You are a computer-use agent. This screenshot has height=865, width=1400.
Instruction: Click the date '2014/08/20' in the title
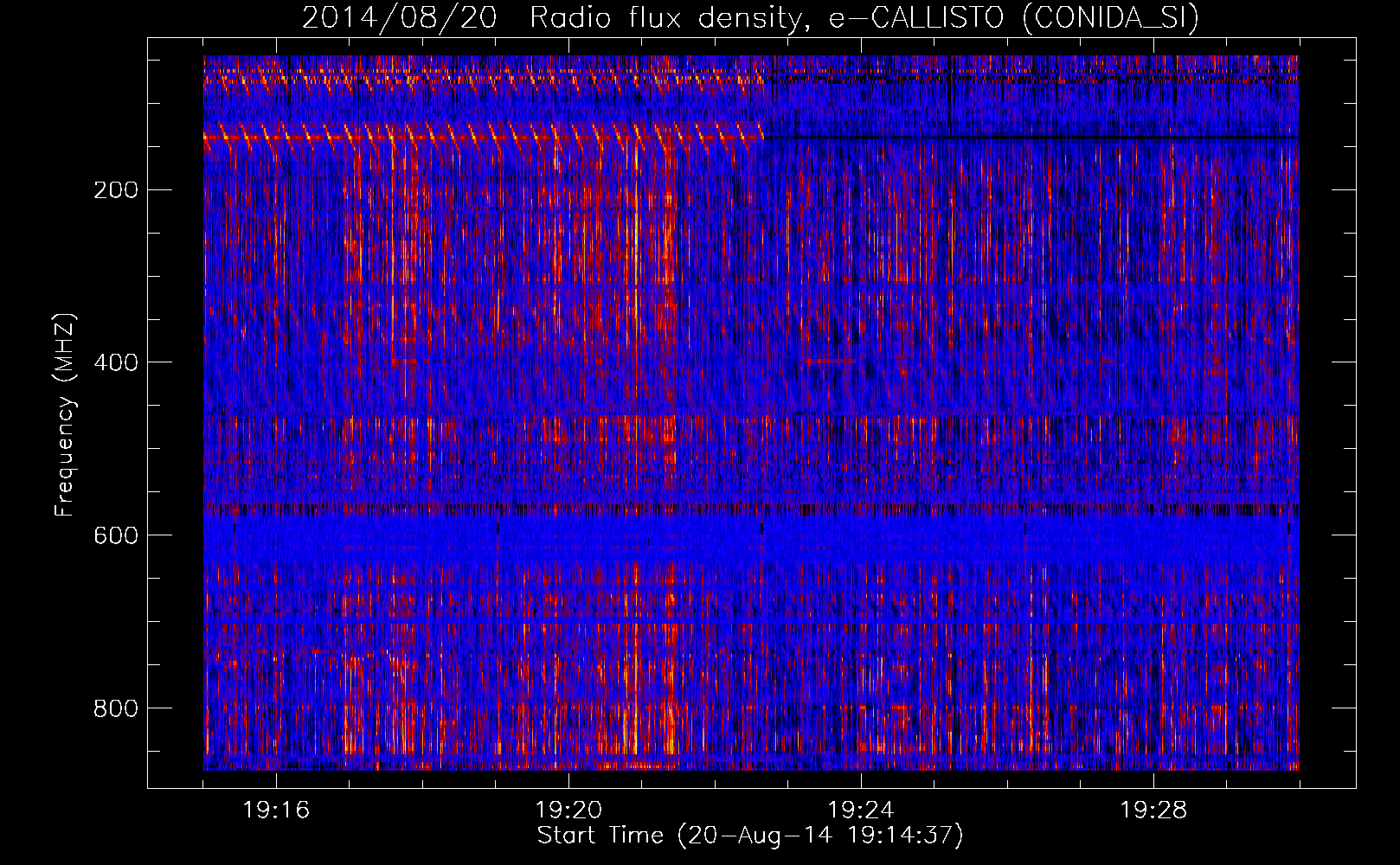coord(399,17)
